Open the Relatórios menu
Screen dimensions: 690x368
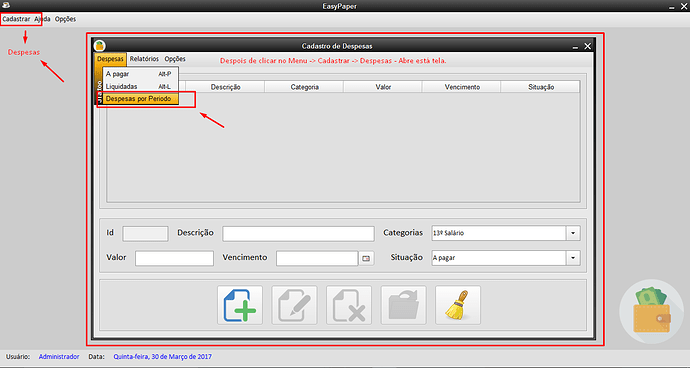pos(144,59)
